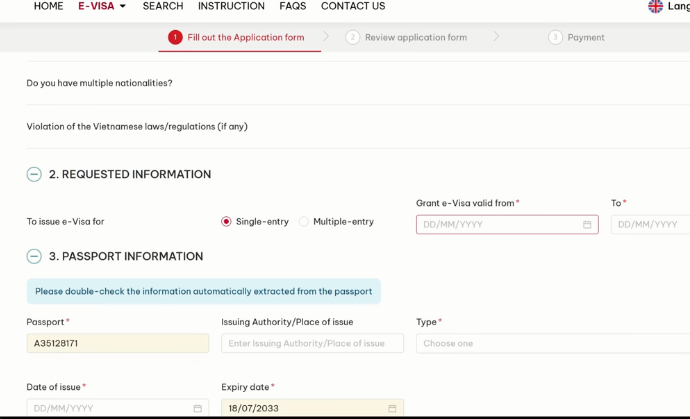This screenshot has width=690, height=419.
Task: Open the CONTACT US page
Action: (x=353, y=6)
